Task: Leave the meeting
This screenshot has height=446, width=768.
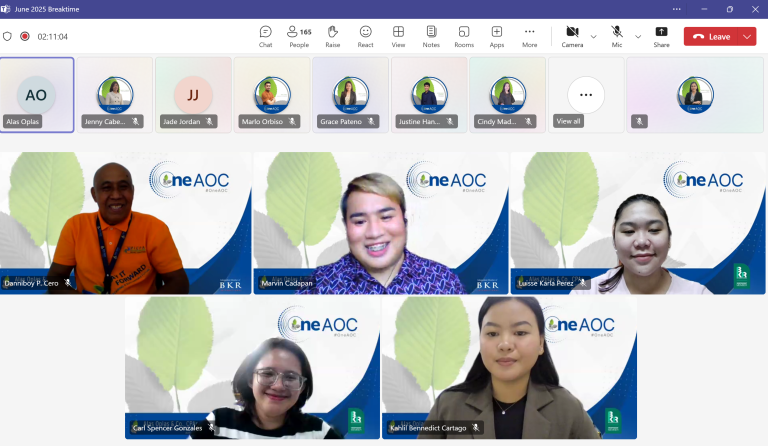Action: tap(711, 36)
